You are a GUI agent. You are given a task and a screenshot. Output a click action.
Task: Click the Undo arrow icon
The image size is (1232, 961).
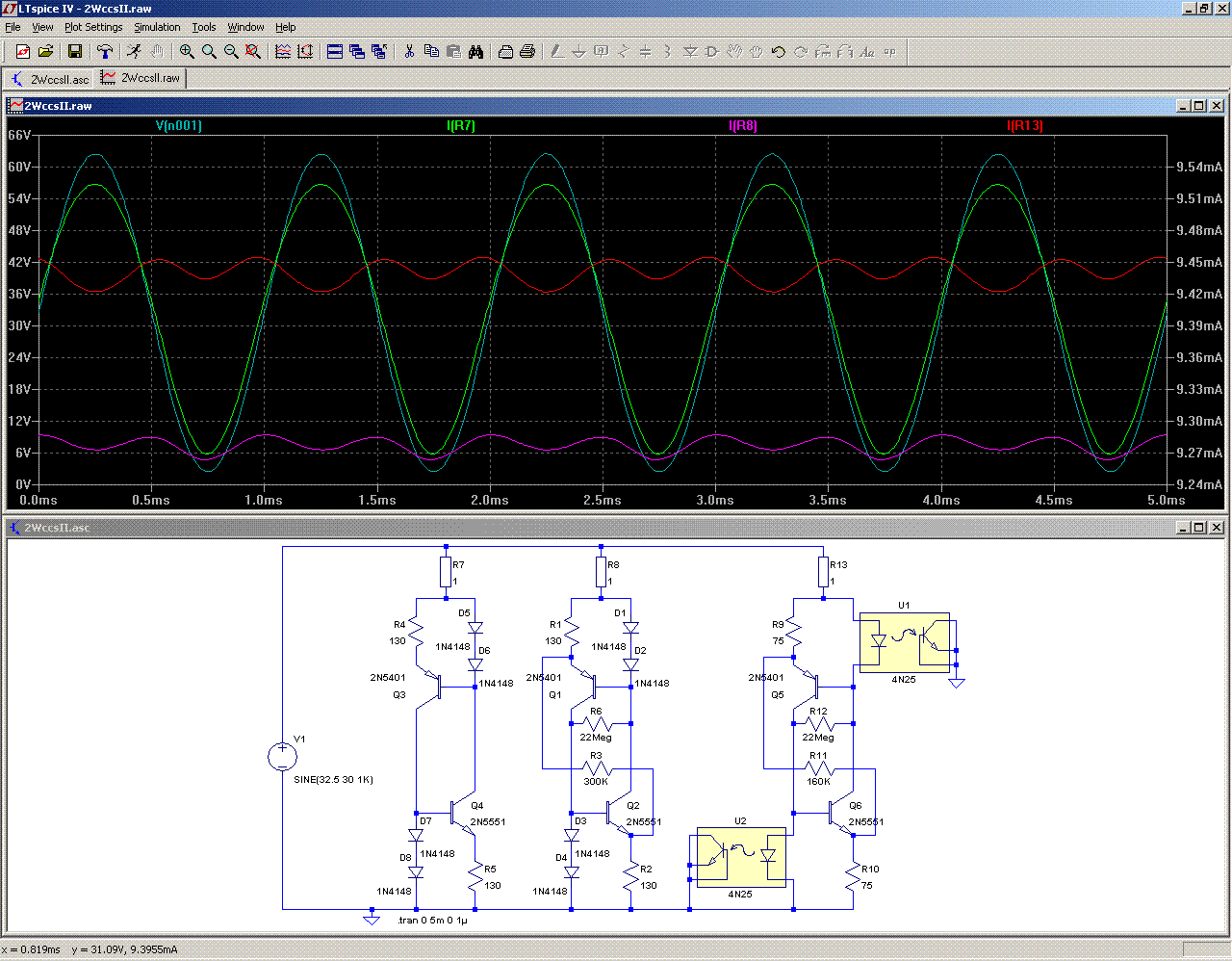click(x=779, y=52)
